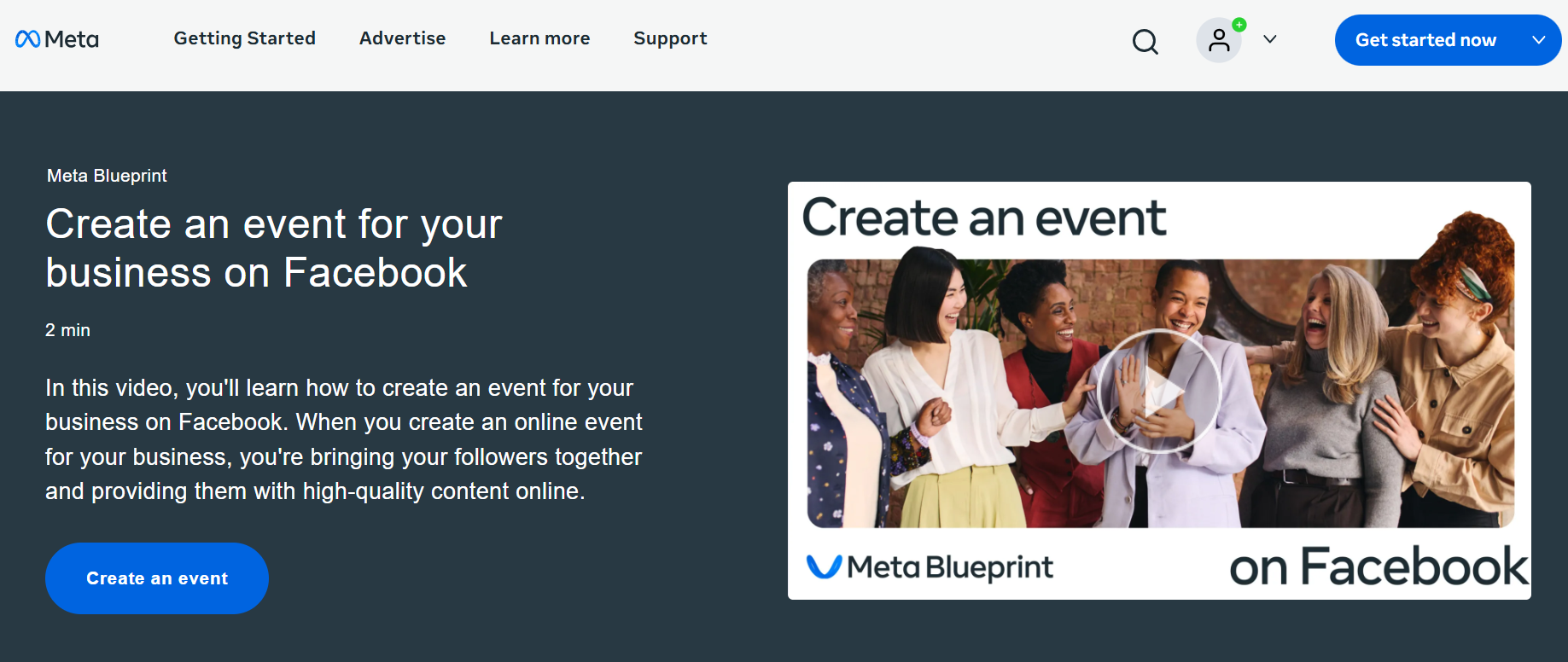
Task: Click the video description paragraph
Action: click(x=343, y=439)
